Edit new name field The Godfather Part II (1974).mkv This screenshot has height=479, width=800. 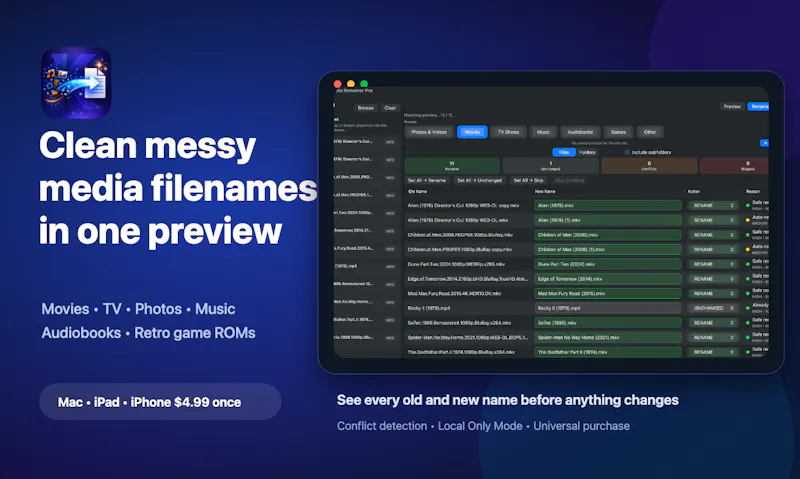(608, 352)
